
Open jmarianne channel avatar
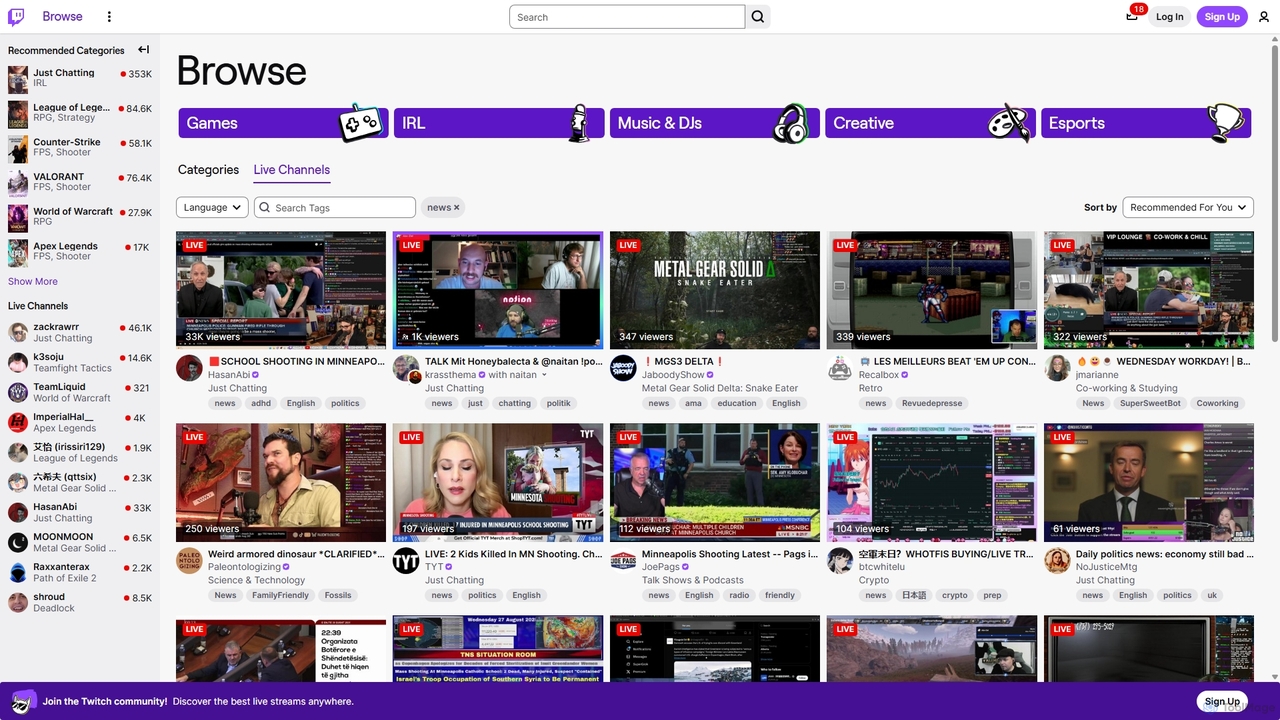[1057, 367]
